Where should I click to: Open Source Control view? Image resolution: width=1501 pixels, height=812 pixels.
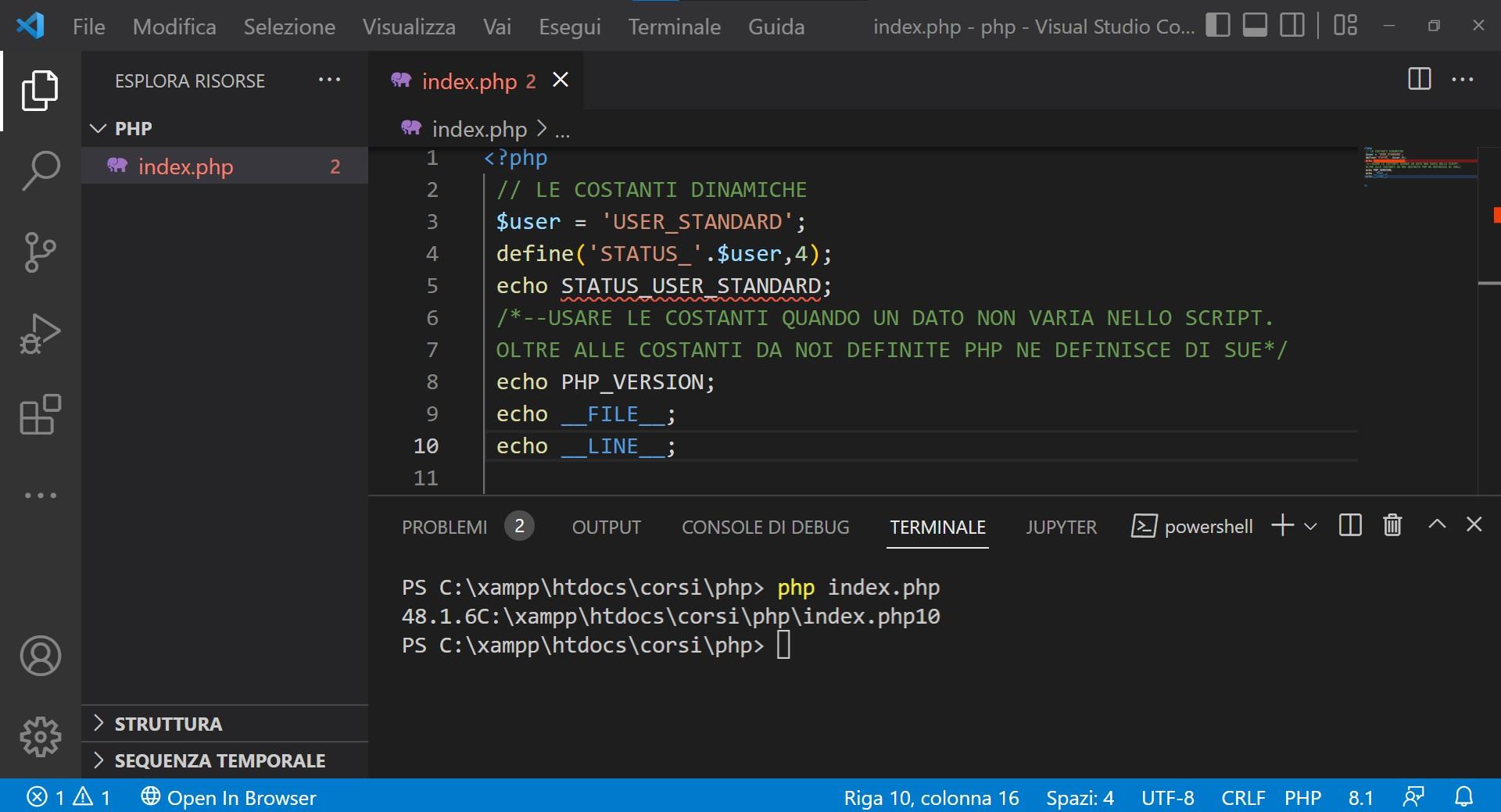[40, 252]
